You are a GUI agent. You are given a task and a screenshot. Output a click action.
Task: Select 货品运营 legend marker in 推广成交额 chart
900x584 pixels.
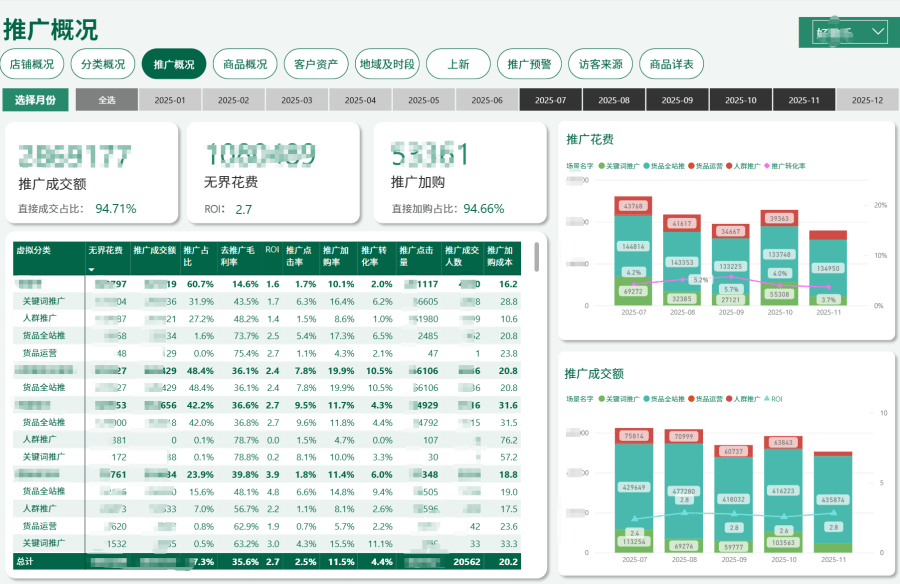(692, 398)
